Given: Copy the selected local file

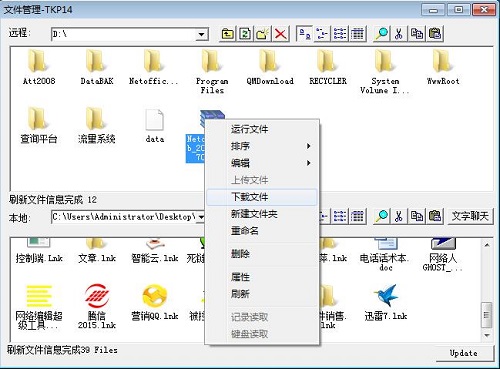Looking at the screenshot, I should 417,217.
